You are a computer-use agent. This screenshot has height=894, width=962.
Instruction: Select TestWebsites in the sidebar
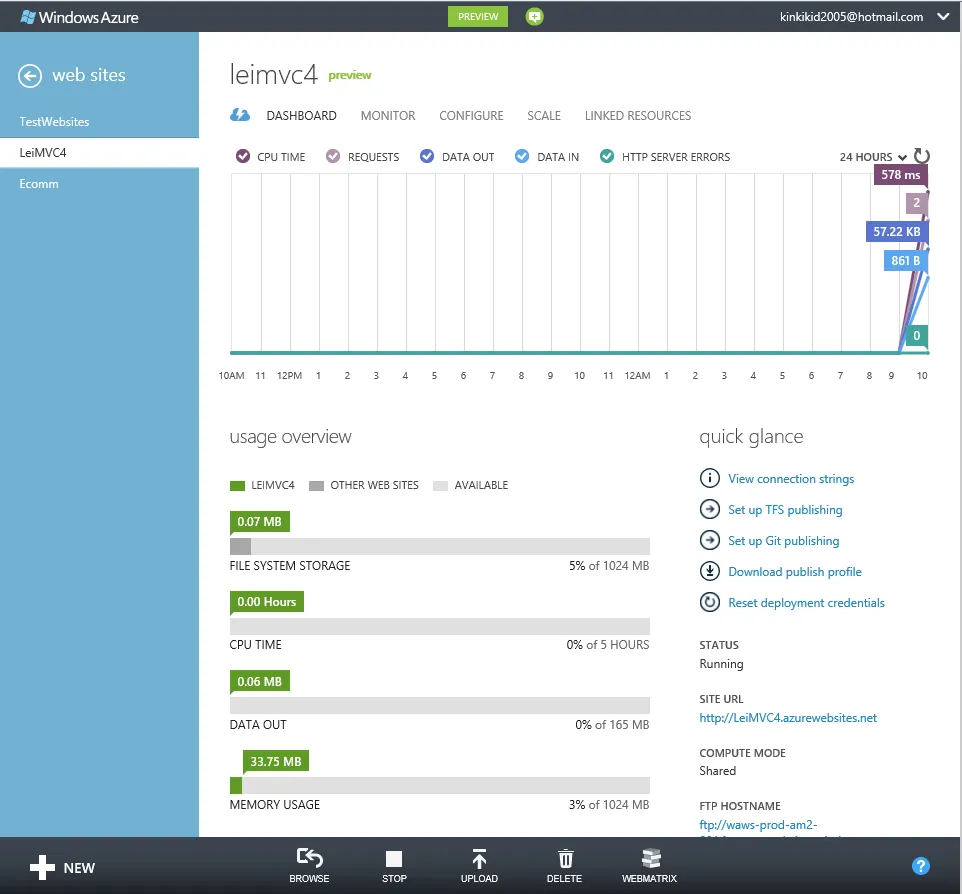[99, 121]
